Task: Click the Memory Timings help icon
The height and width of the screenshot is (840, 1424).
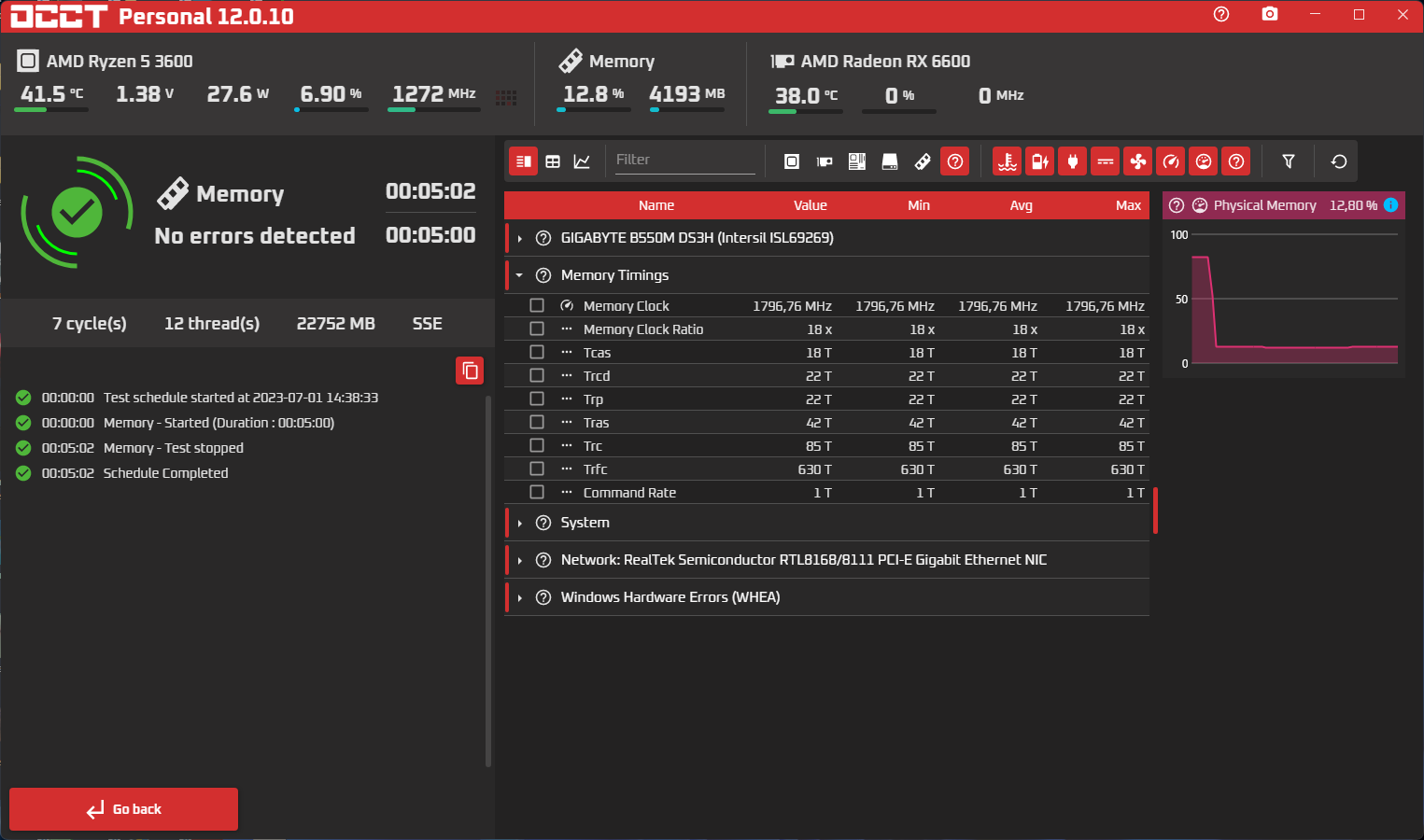Action: pyautogui.click(x=543, y=275)
